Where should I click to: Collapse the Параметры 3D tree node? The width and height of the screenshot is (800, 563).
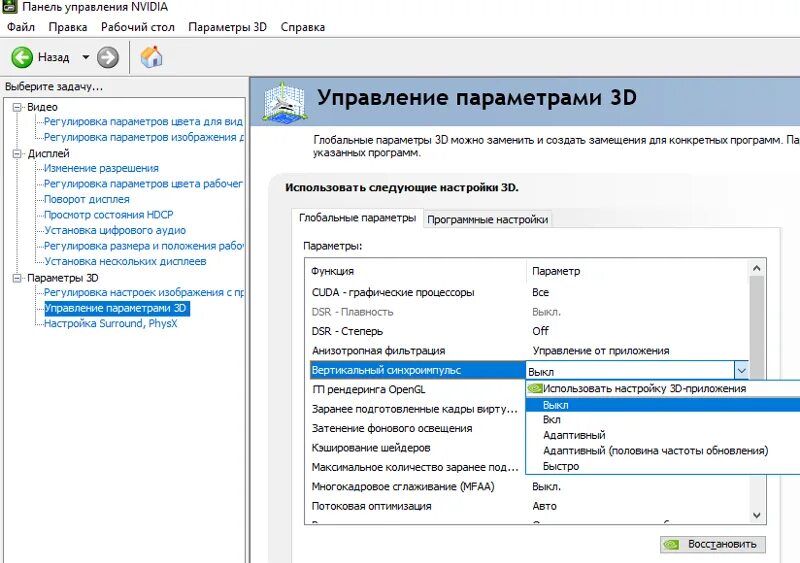pos(17,278)
